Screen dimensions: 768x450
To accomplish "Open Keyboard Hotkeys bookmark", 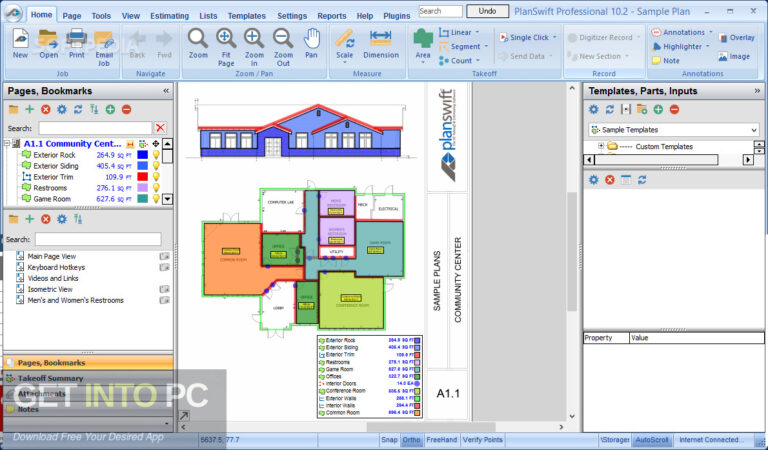I will pyautogui.click(x=56, y=267).
